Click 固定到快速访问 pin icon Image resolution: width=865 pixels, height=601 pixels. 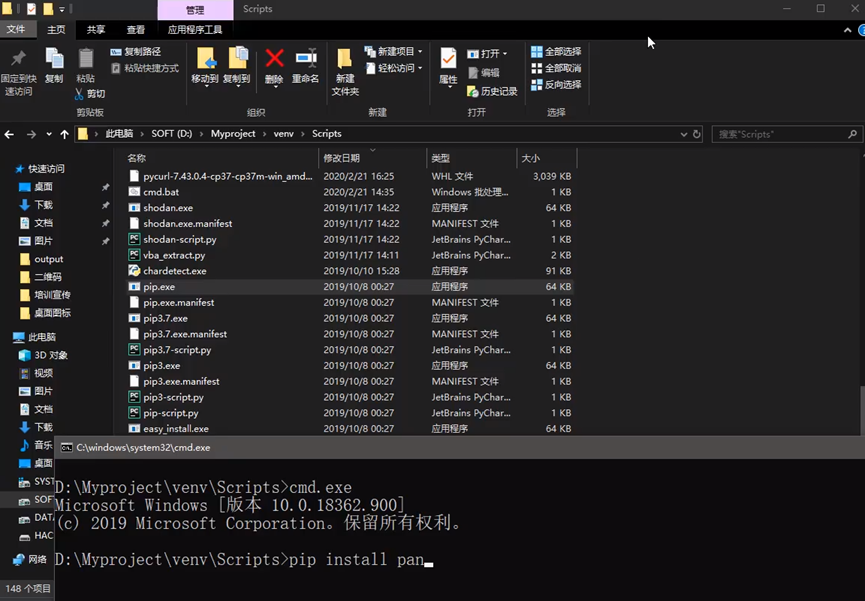(x=18, y=60)
